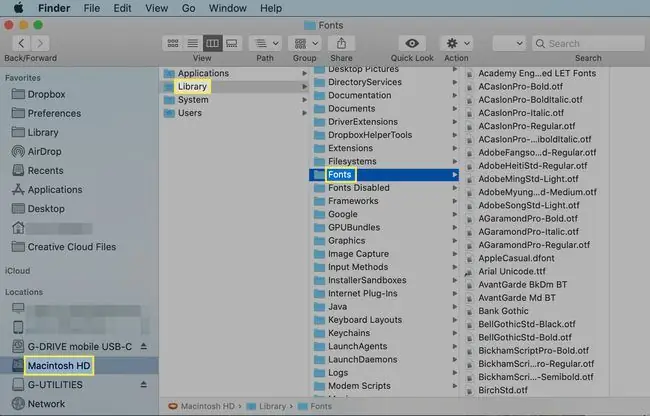Open the empty dropdown beside Search

(509, 43)
